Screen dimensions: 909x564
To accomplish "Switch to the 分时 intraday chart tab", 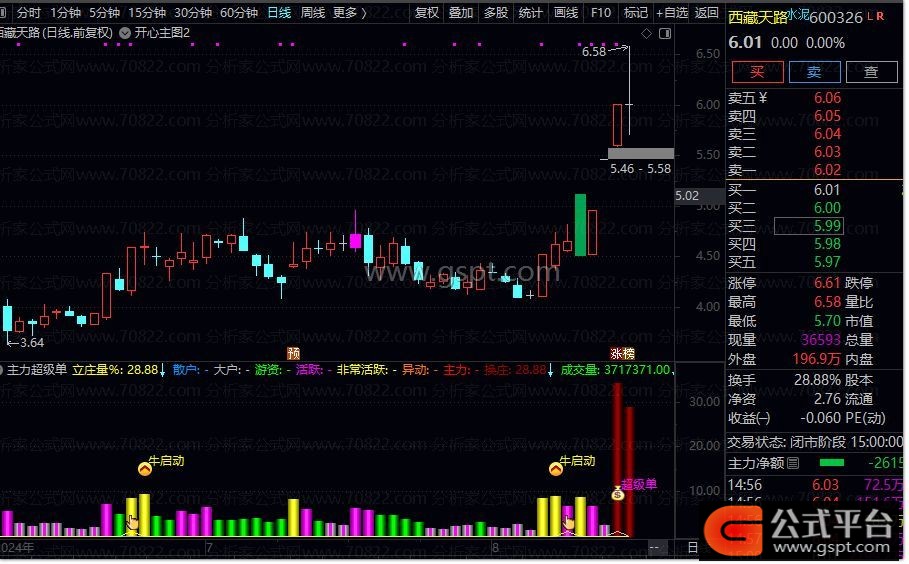I will pos(28,12).
